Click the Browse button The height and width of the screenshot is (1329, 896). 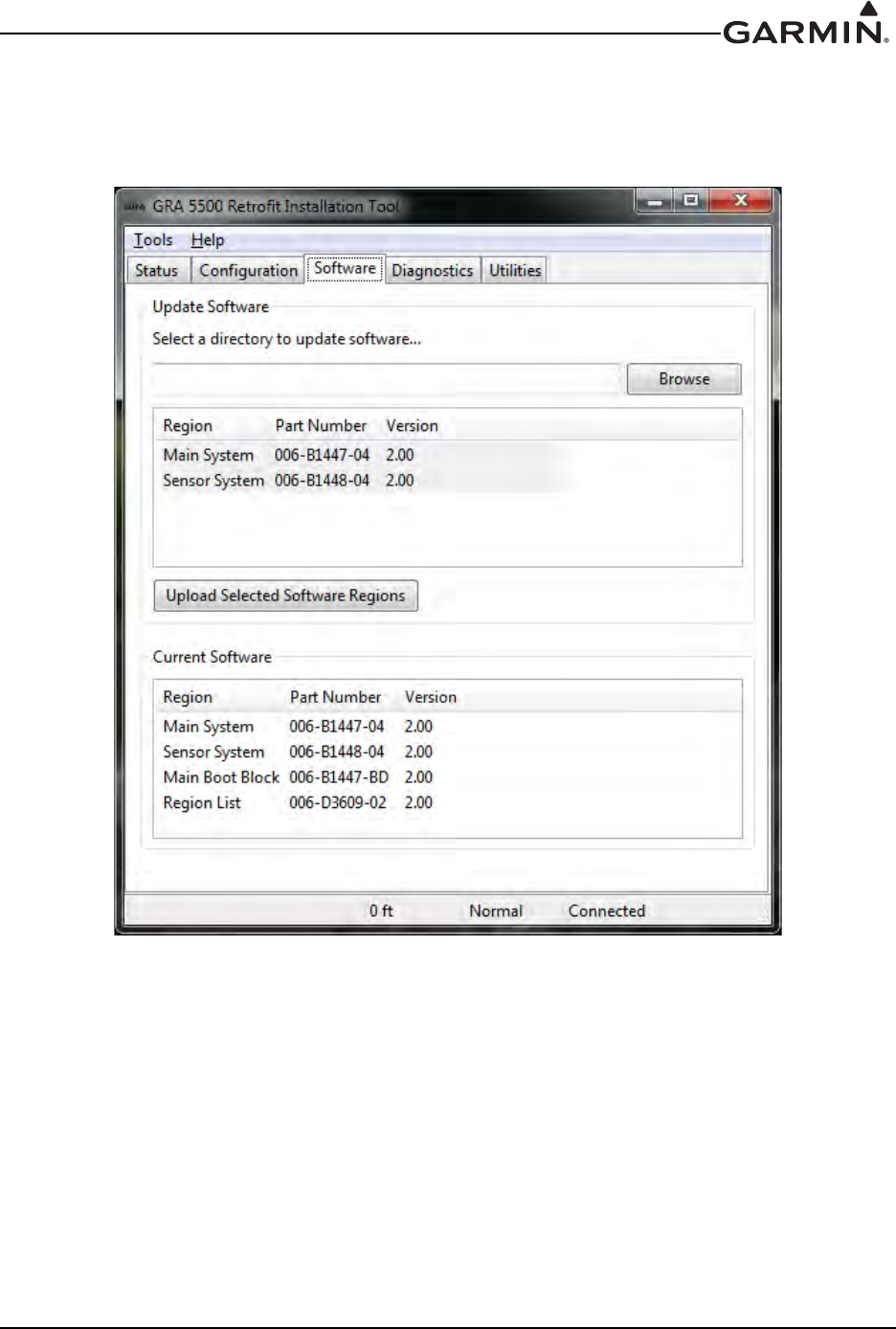684,379
